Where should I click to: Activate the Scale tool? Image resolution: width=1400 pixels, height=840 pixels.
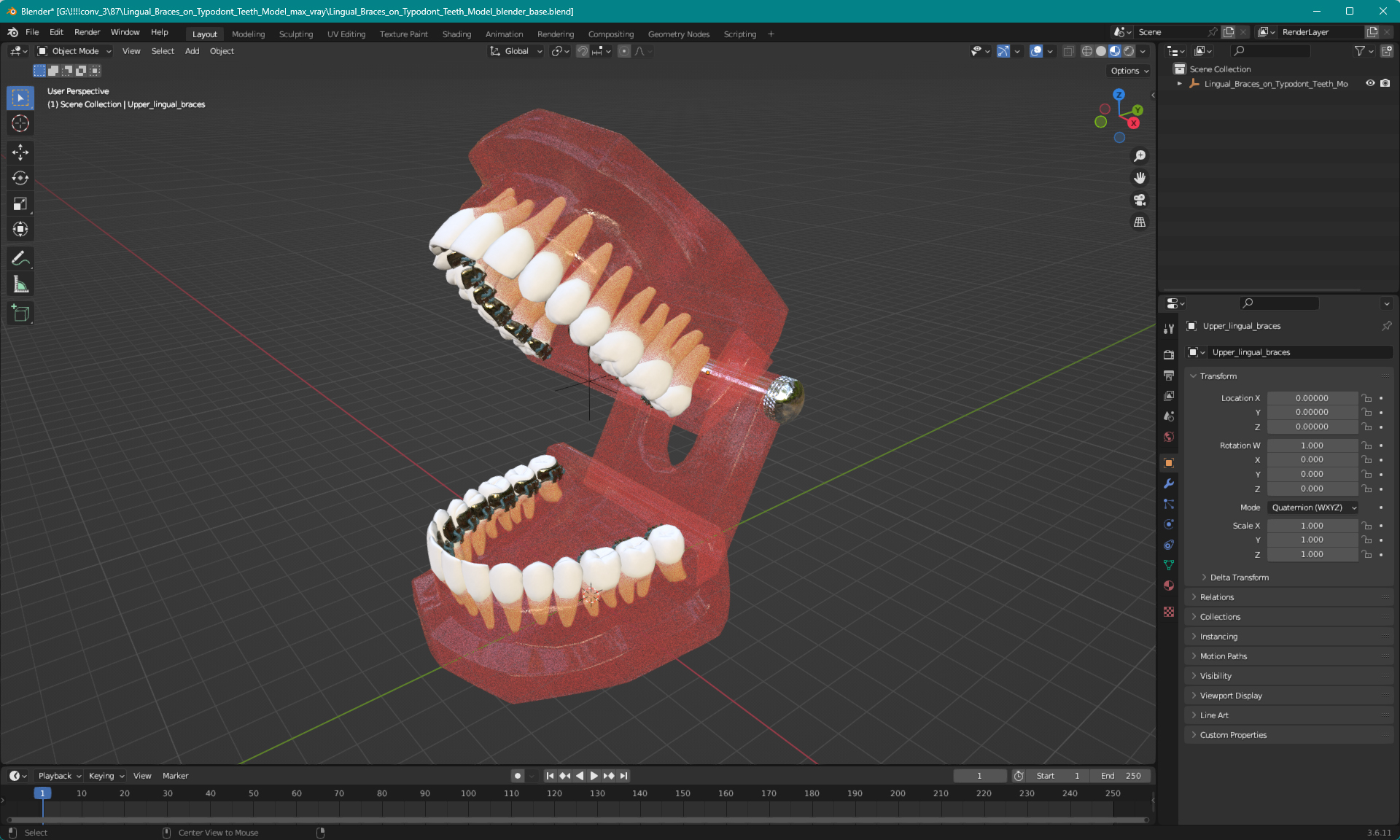pos(20,203)
